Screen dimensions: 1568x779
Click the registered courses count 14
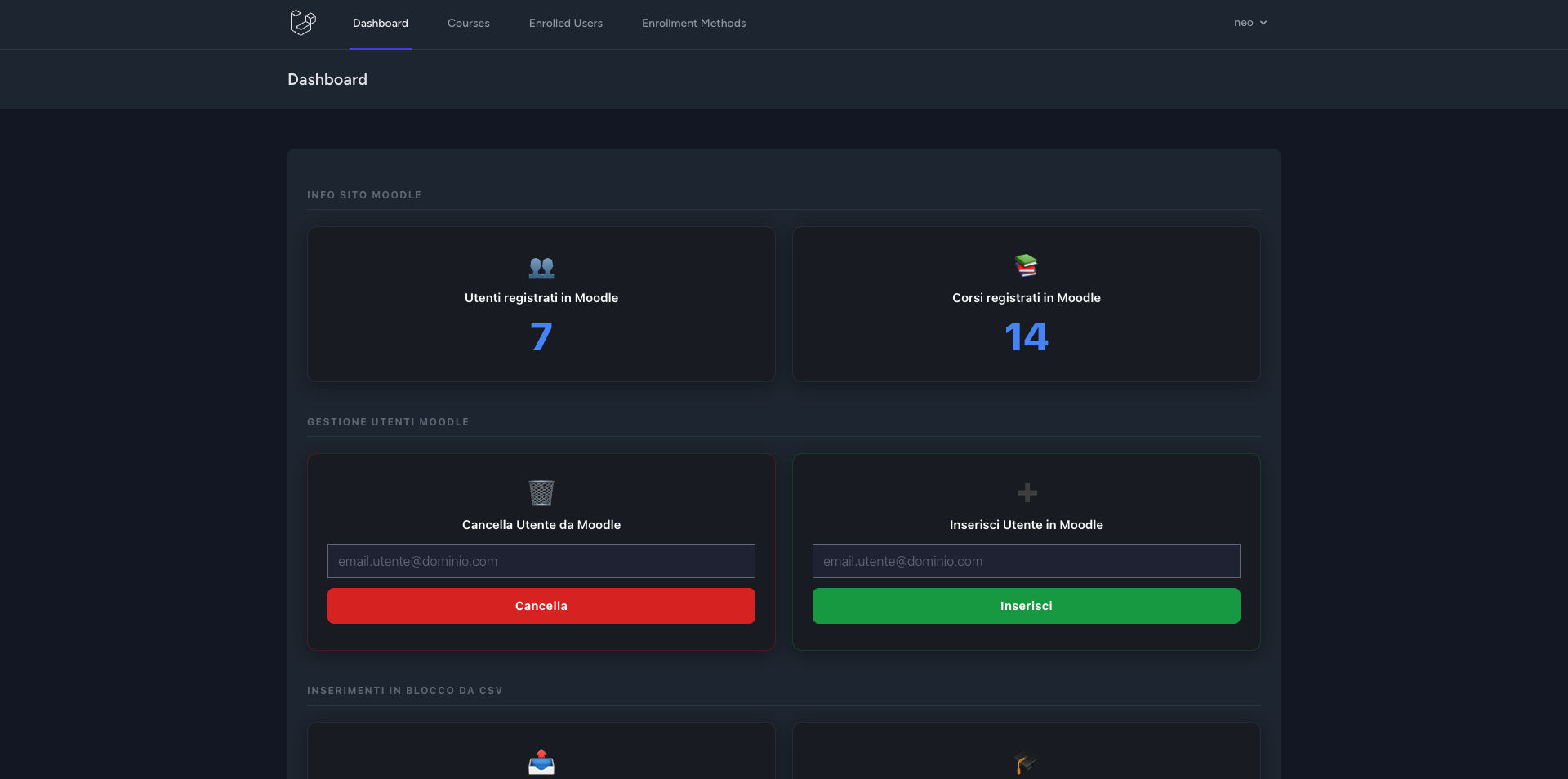[x=1027, y=336]
